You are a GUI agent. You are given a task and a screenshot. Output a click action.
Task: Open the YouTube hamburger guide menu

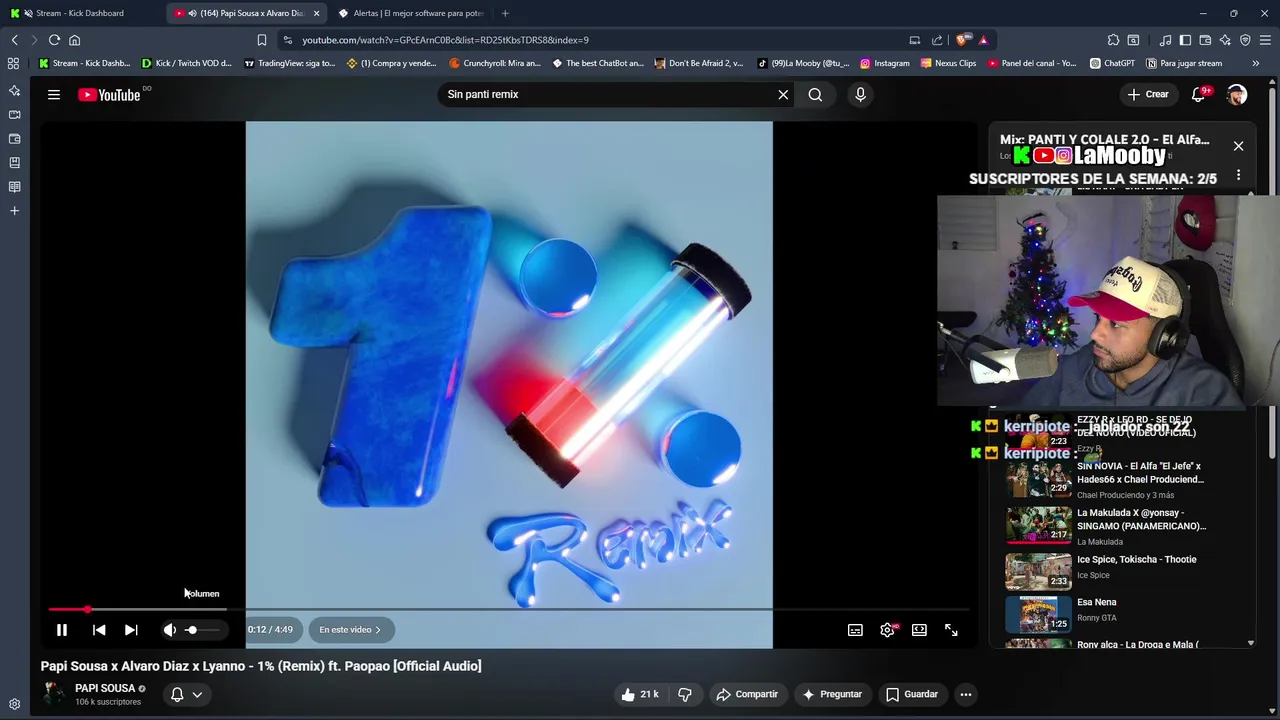click(x=54, y=94)
